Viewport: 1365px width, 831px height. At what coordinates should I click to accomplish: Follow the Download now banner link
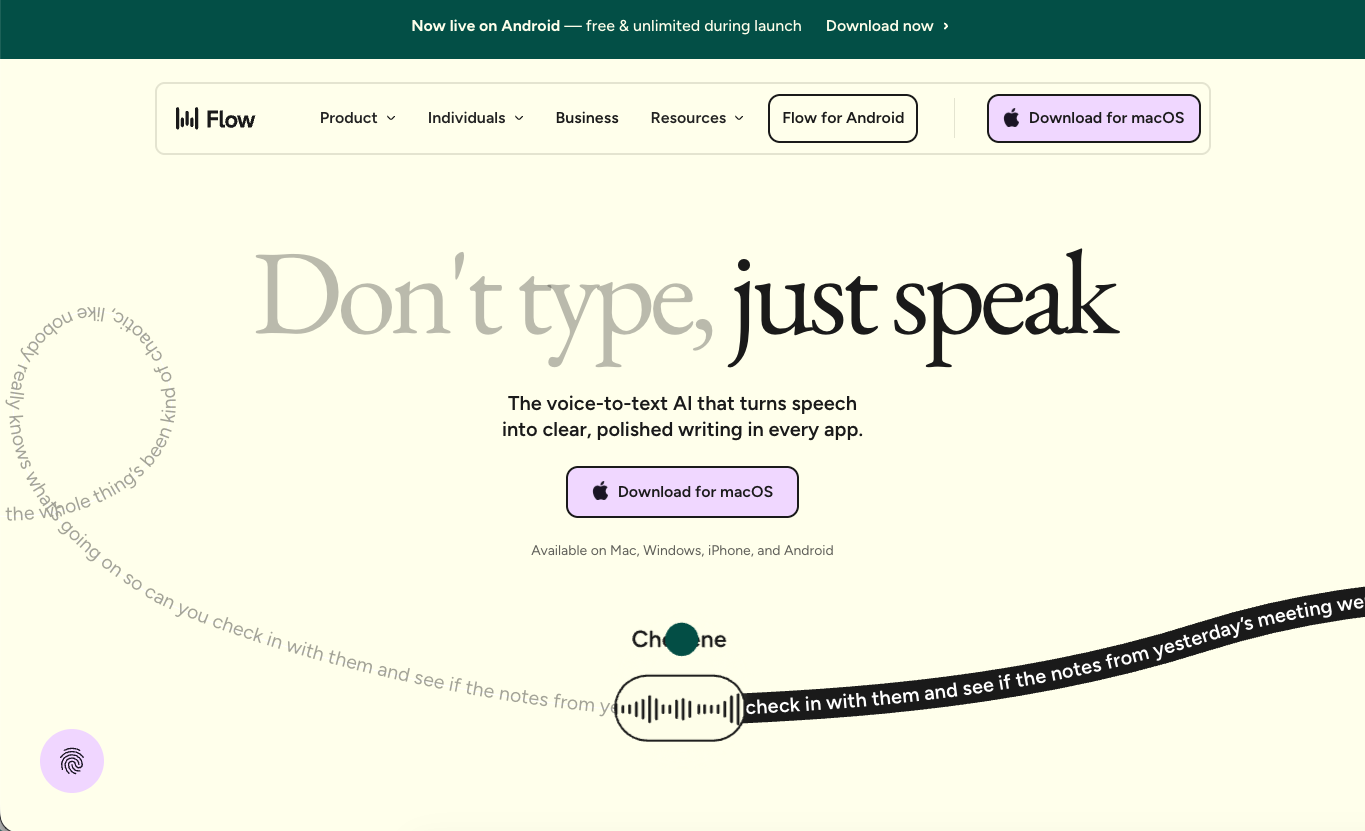(879, 26)
